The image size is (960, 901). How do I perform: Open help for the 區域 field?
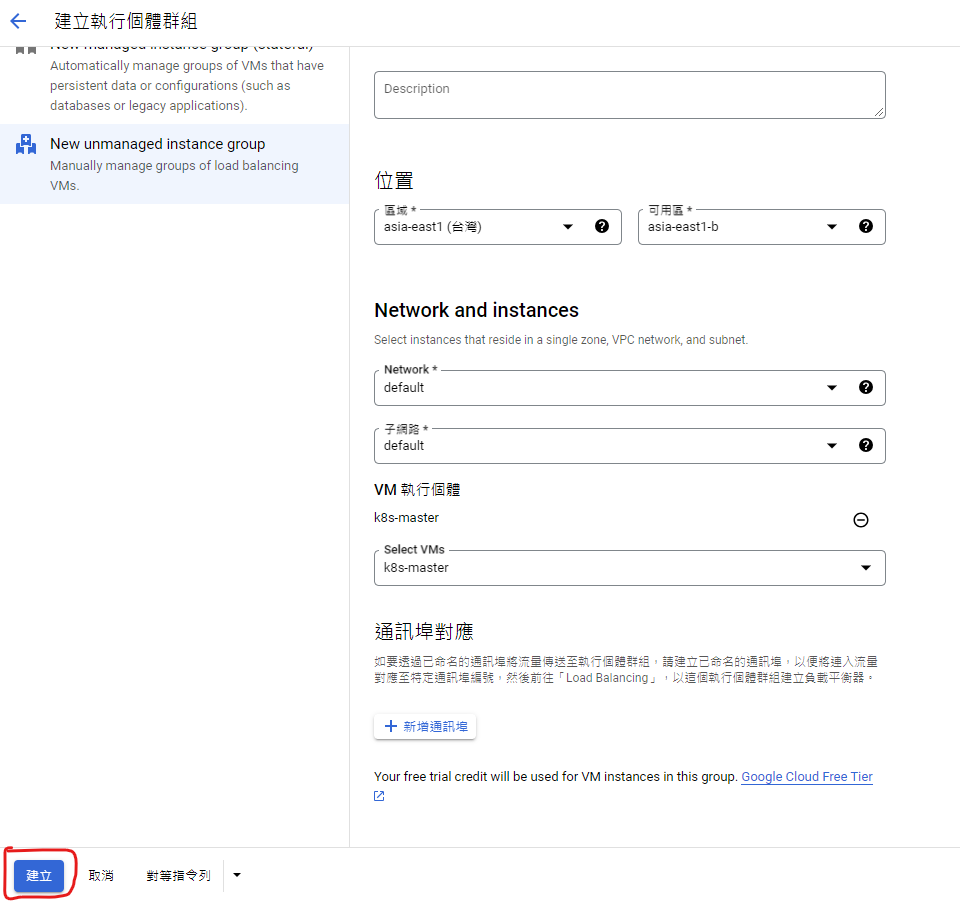coord(601,227)
